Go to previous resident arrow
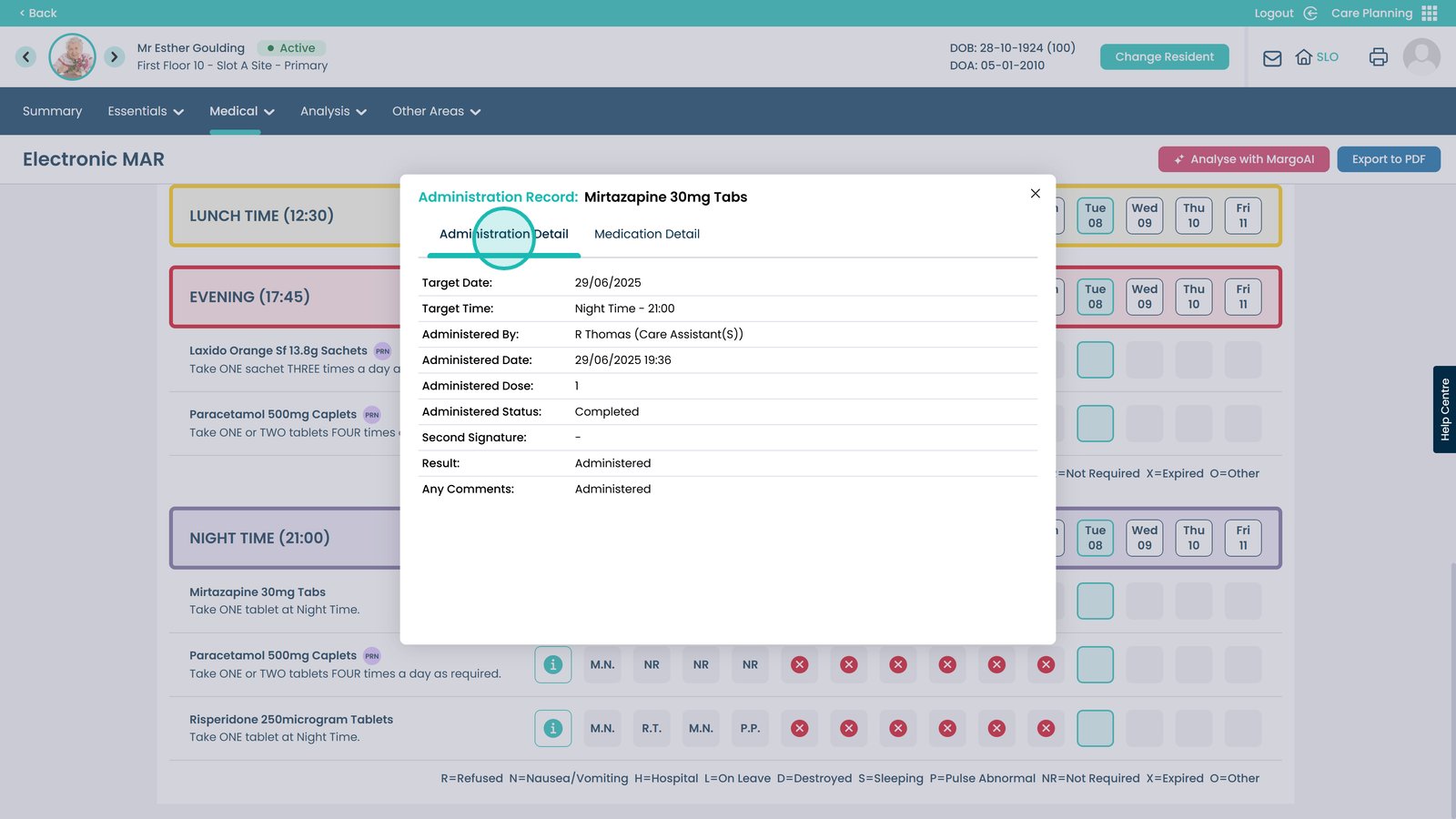This screenshot has width=1456, height=819. click(x=26, y=57)
